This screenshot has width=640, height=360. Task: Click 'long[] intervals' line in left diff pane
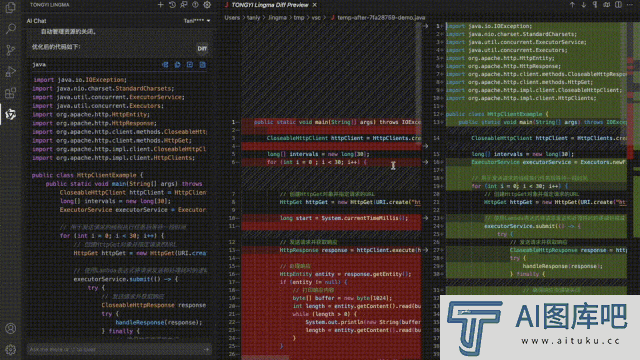(318, 154)
